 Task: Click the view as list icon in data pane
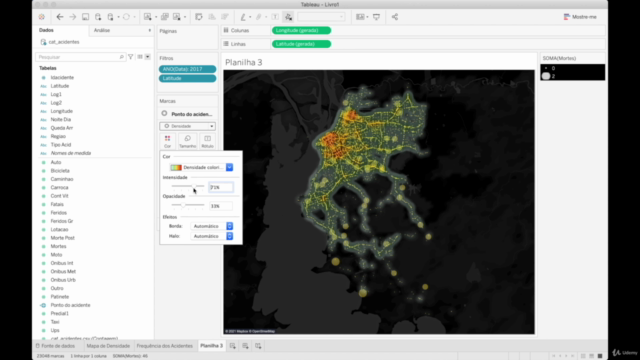(x=140, y=57)
